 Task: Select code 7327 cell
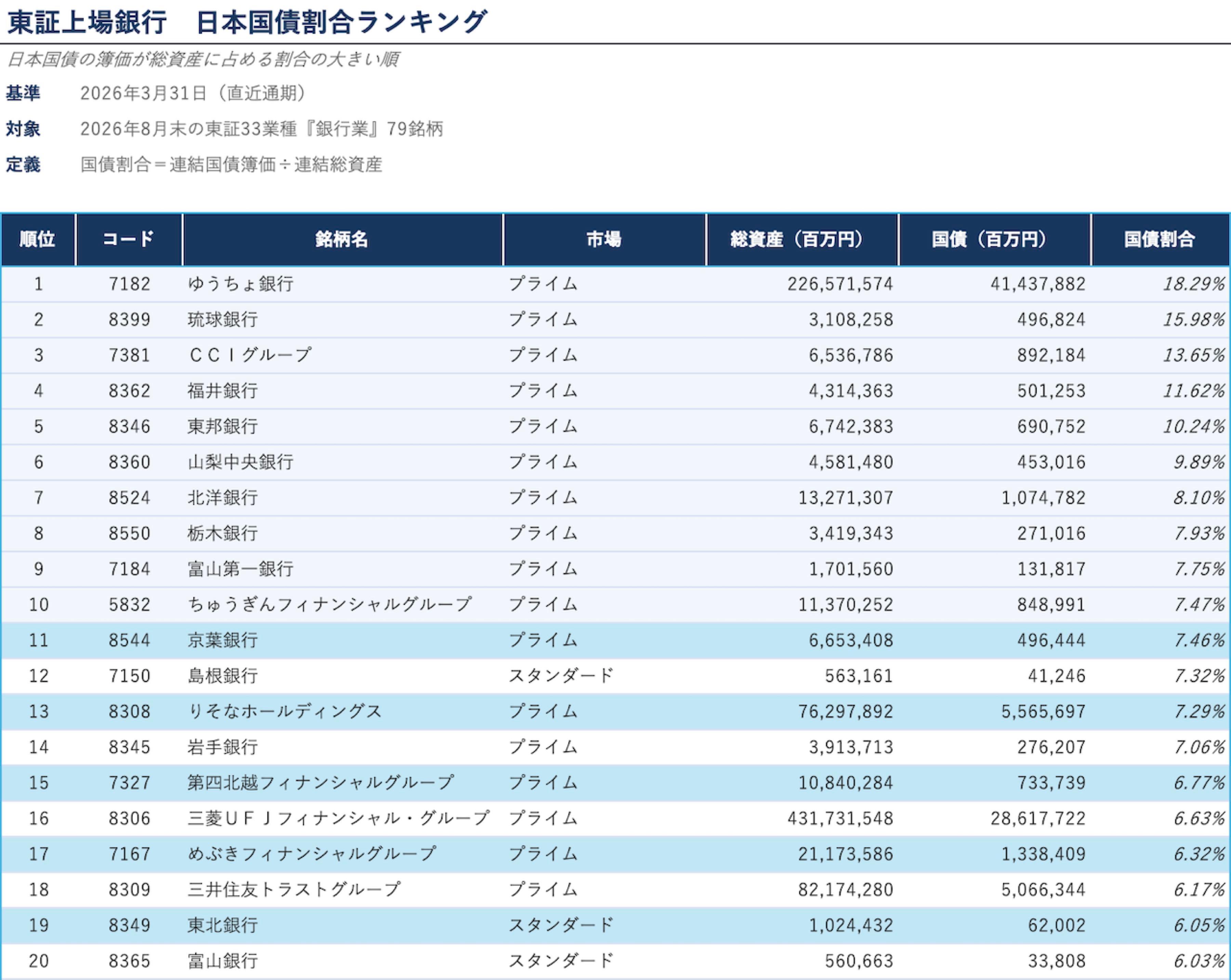130,782
